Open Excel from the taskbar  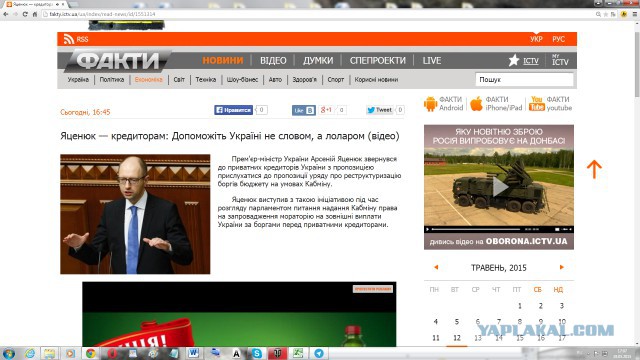pyautogui.click(x=298, y=353)
